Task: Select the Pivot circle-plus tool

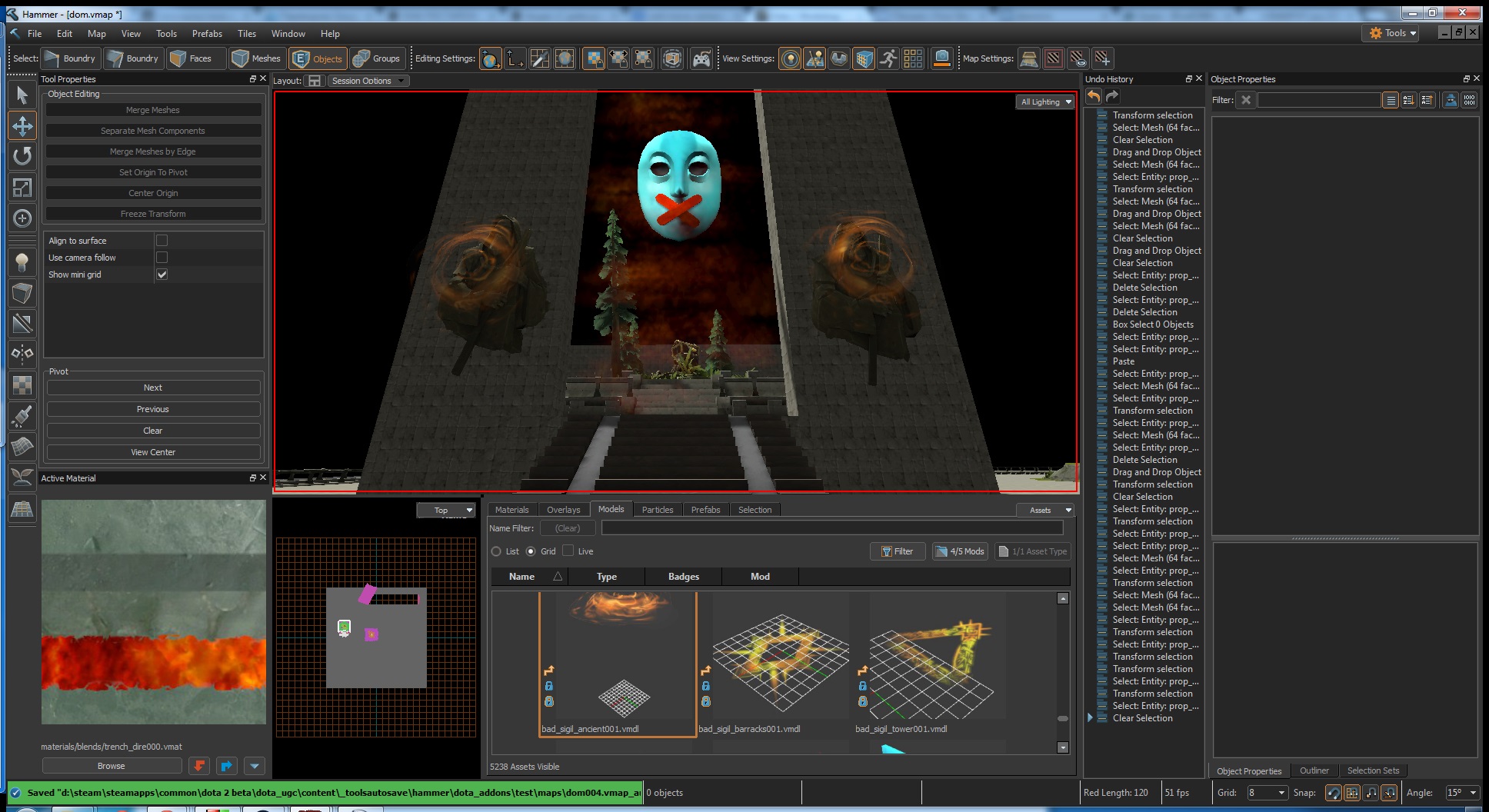Action: 22,218
